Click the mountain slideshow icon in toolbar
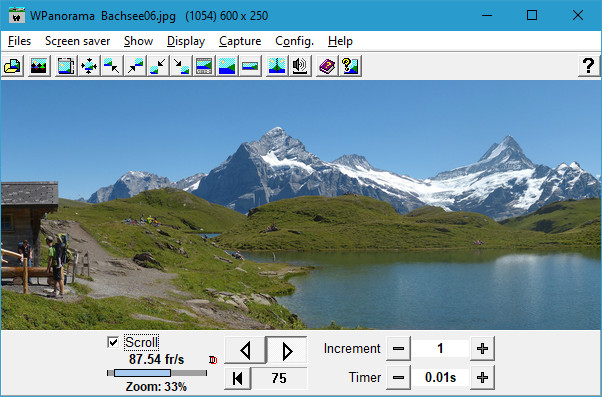The width and height of the screenshot is (602, 397). click(39, 66)
